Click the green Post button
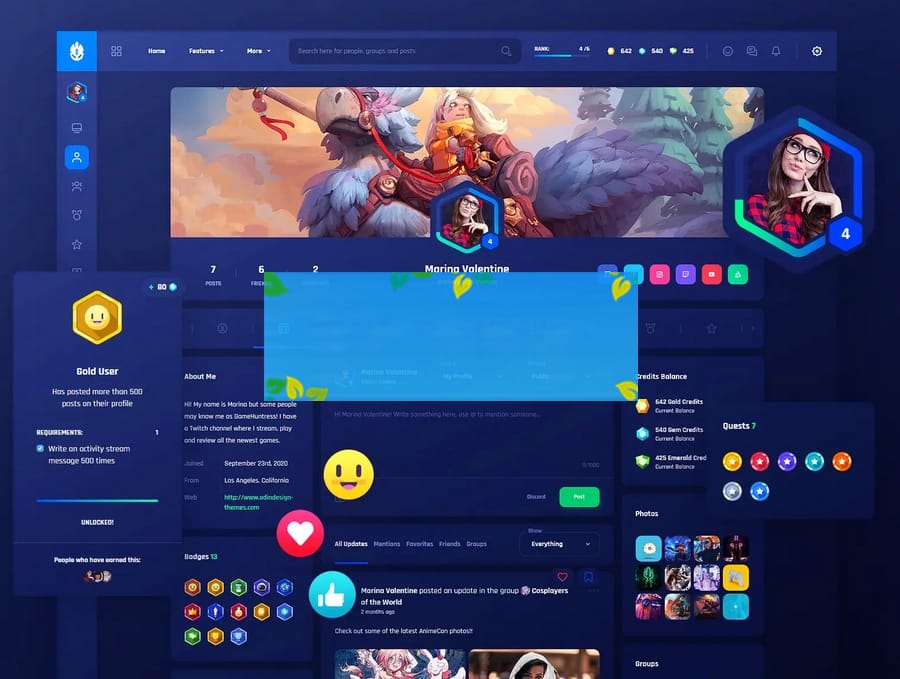Image resolution: width=900 pixels, height=679 pixels. [x=579, y=497]
